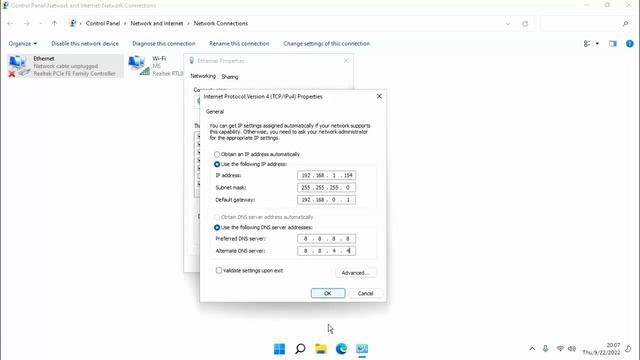Viewport: 640px width, 360px height.
Task: Select the Wi-Fi adapter icon
Action: click(x=139, y=66)
